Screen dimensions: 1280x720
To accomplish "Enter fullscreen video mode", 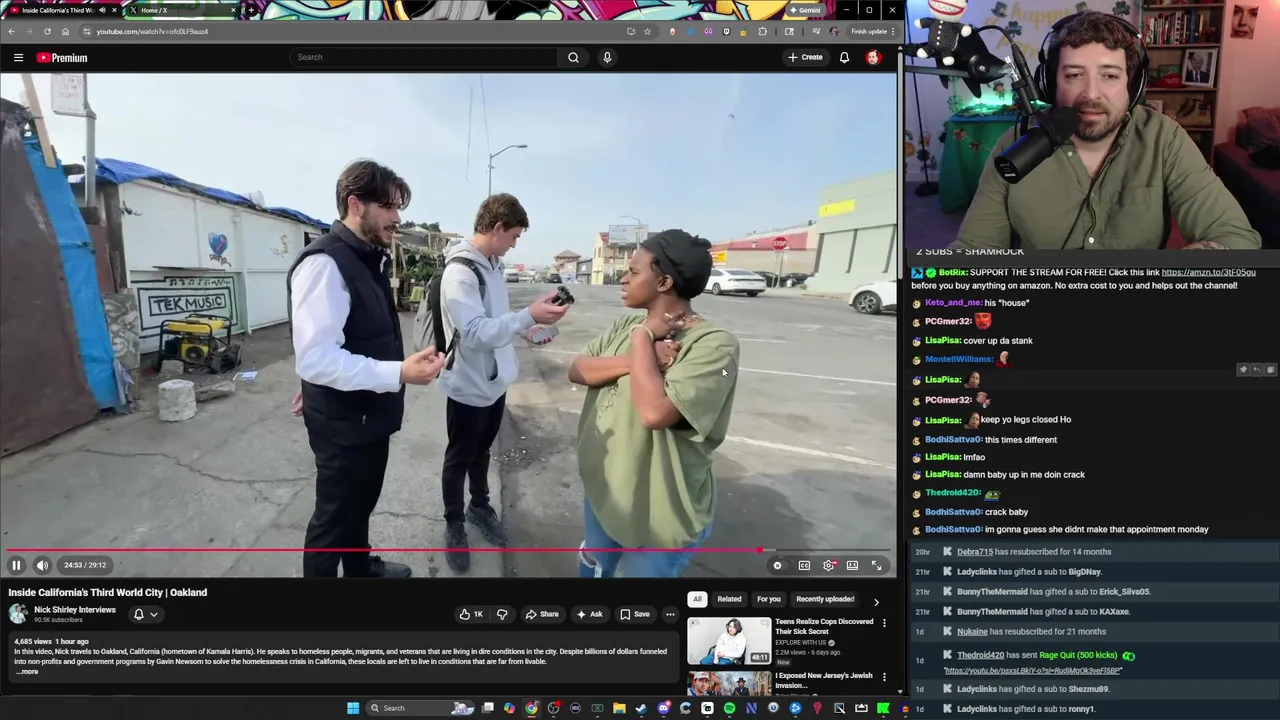I will (876, 565).
